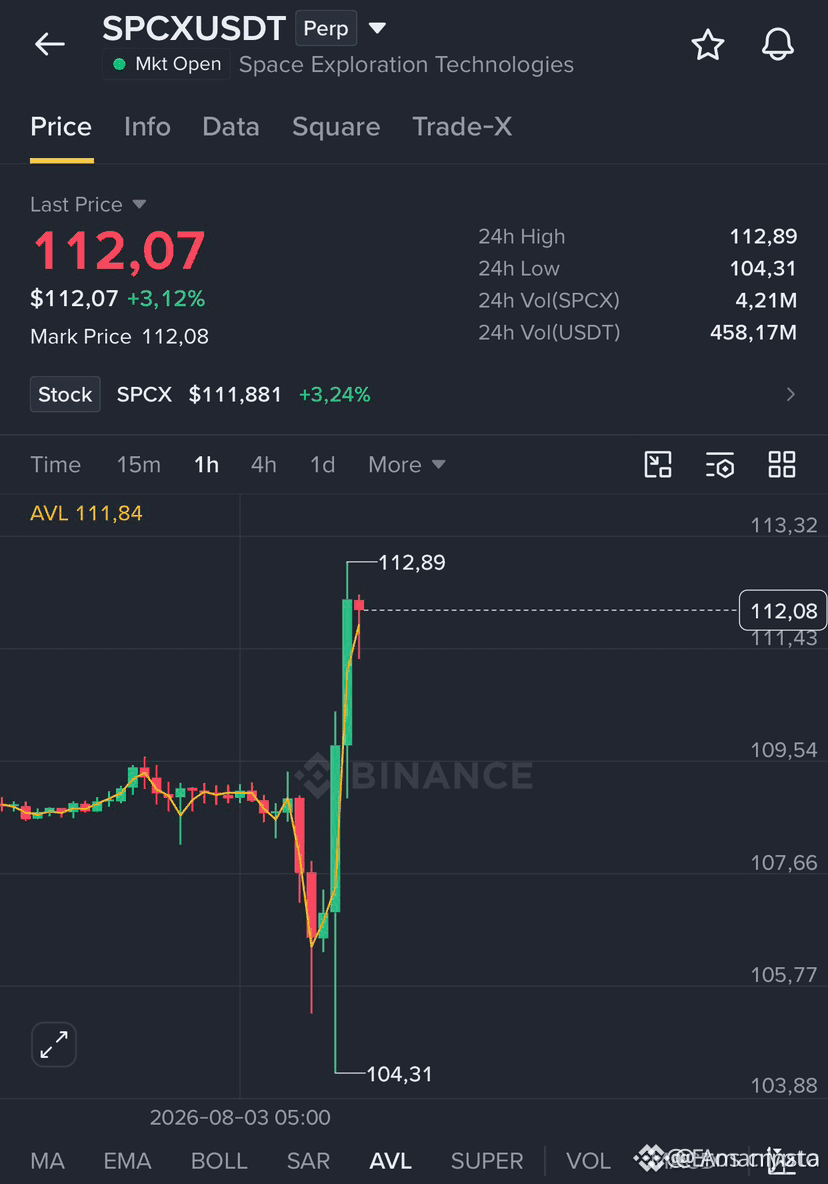Click the 112,08 mark price tag on chart
The height and width of the screenshot is (1184, 828).
pos(783,610)
